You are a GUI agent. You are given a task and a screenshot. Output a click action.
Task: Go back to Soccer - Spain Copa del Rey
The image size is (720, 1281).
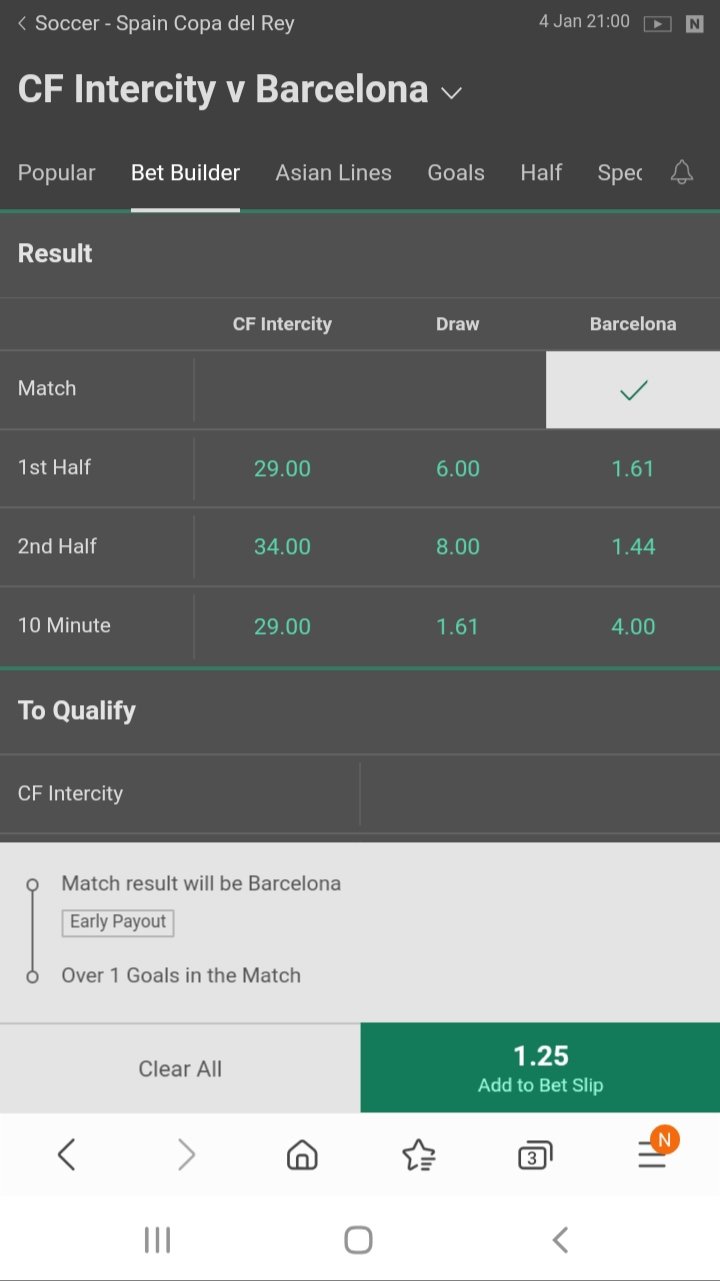pos(155,23)
